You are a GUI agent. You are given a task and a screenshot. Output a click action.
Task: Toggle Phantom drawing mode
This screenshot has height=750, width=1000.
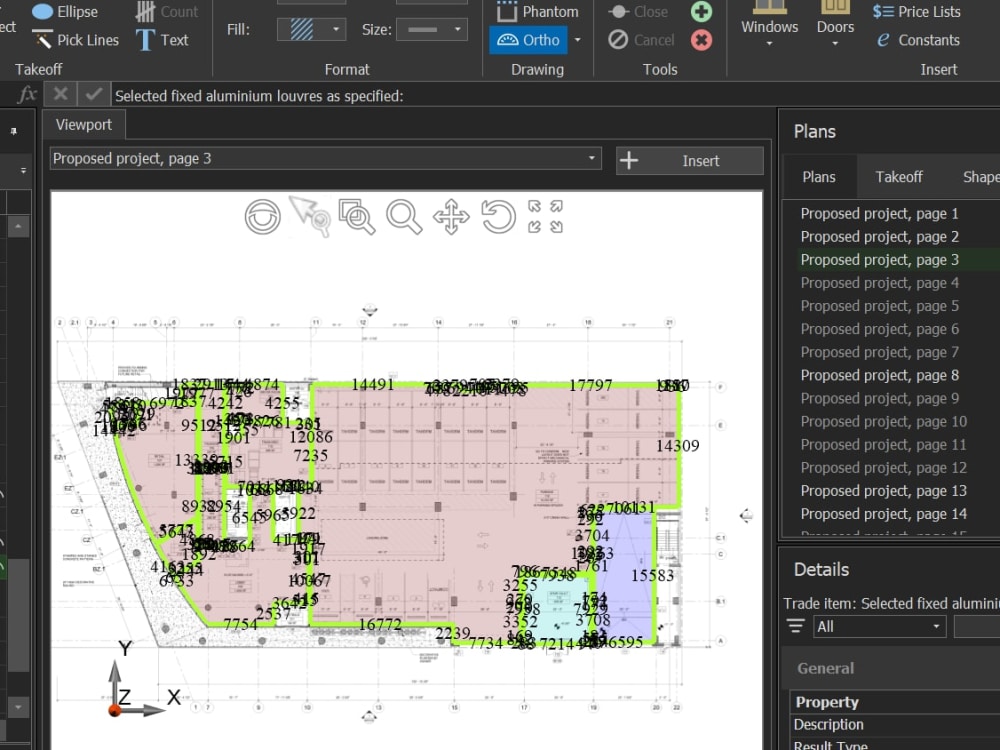(x=537, y=11)
